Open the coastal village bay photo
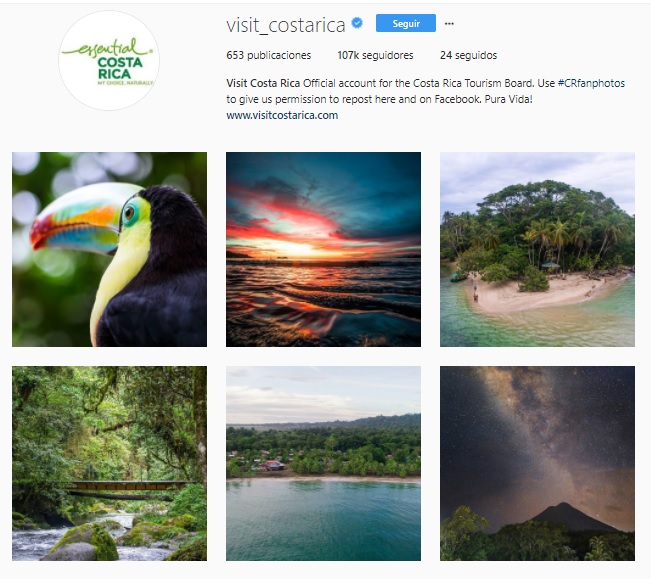 [323, 463]
